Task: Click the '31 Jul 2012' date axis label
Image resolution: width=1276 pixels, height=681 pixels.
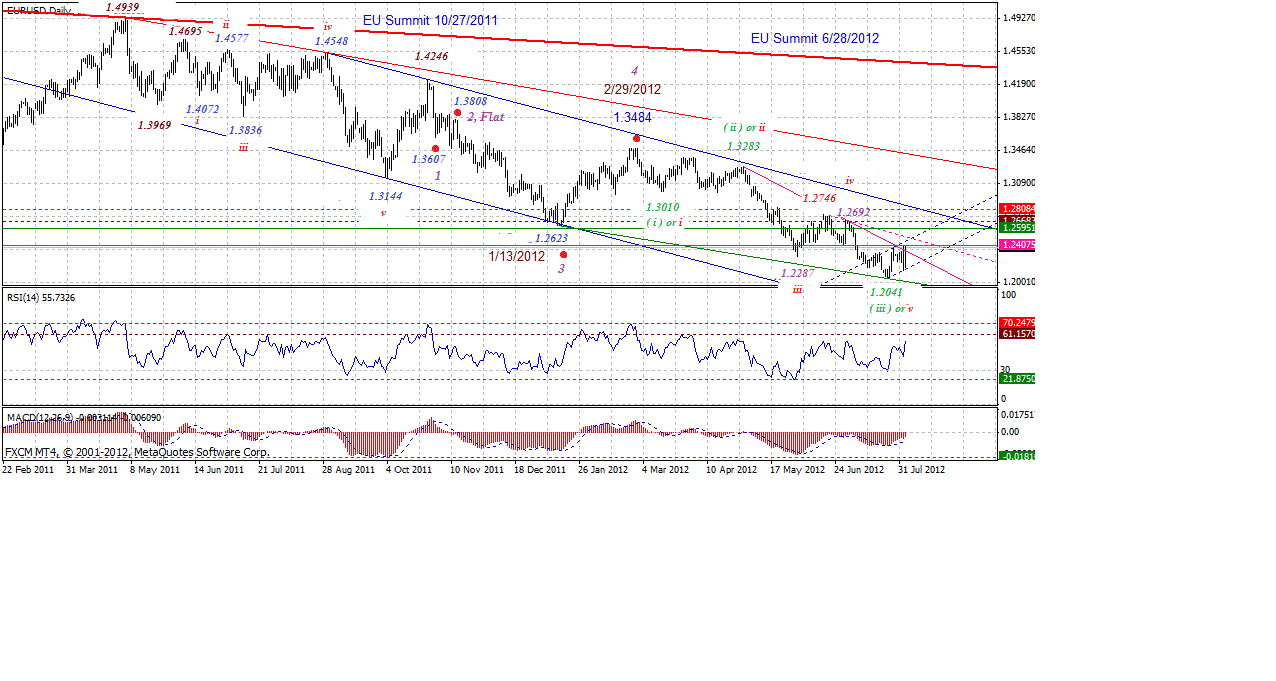Action: (x=922, y=468)
